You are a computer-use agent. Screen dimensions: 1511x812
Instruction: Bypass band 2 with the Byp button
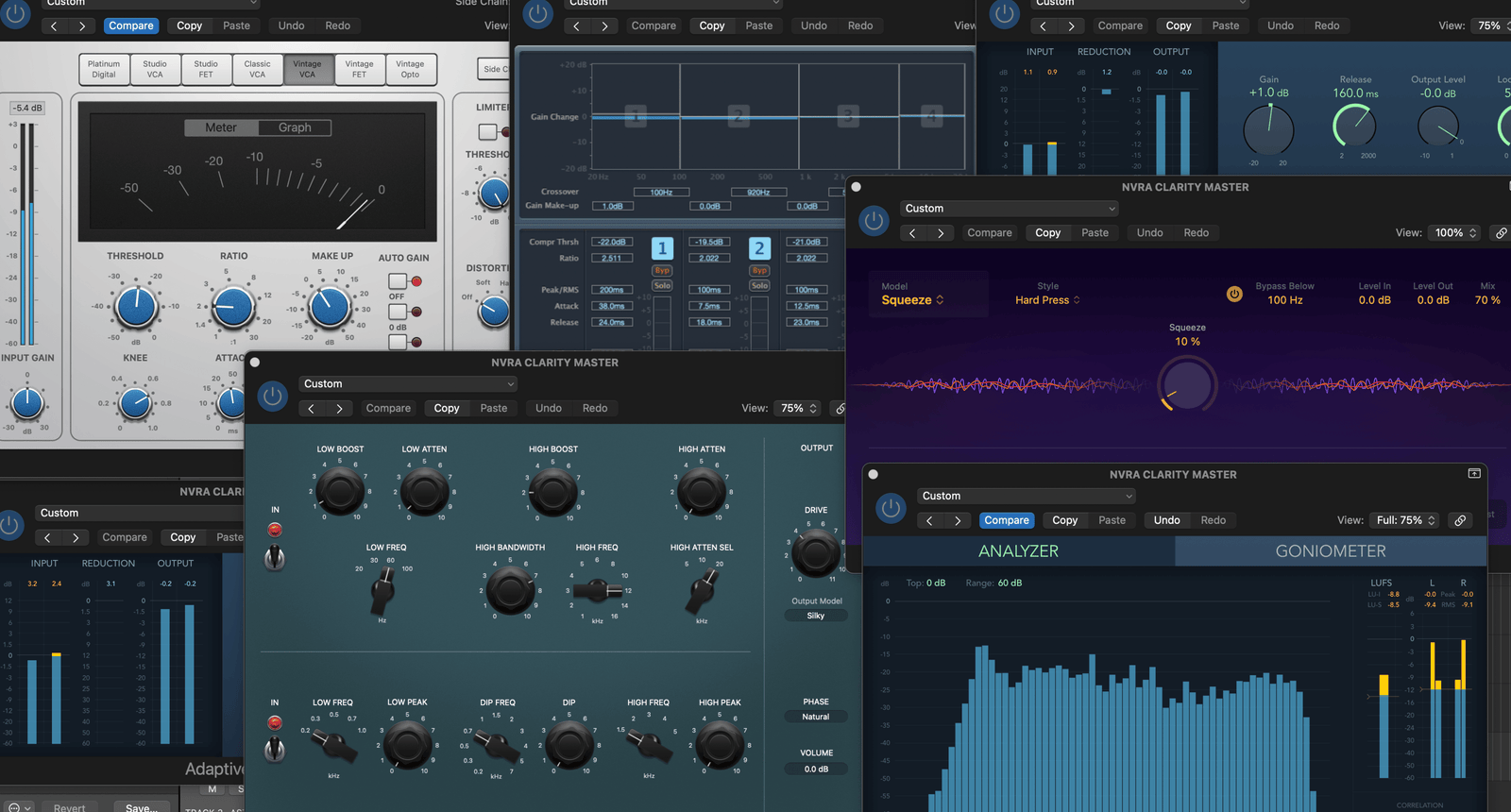coord(759,271)
